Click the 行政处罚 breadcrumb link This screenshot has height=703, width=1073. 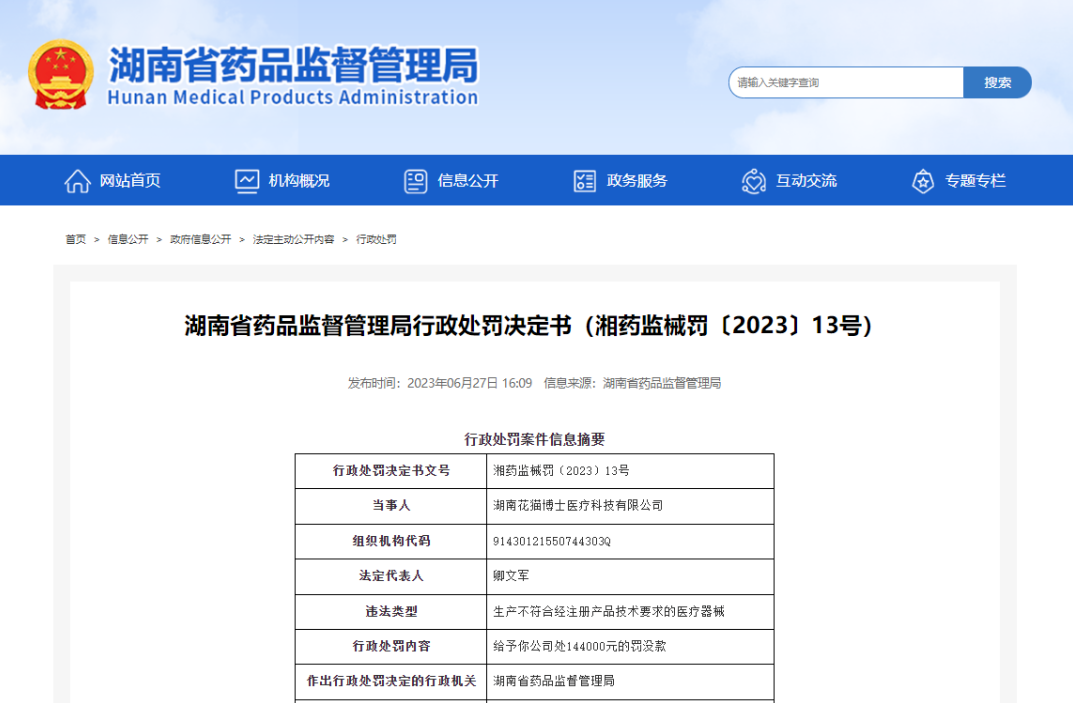(x=376, y=240)
